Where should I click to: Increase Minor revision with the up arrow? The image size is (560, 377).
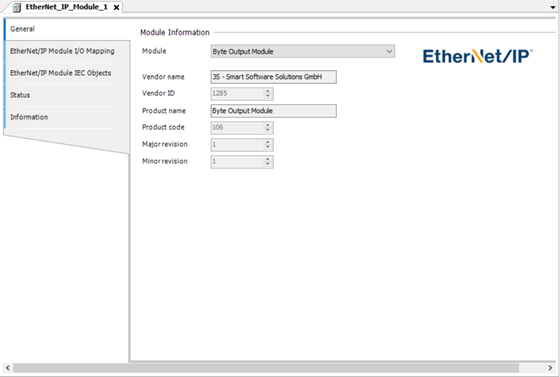[268, 159]
